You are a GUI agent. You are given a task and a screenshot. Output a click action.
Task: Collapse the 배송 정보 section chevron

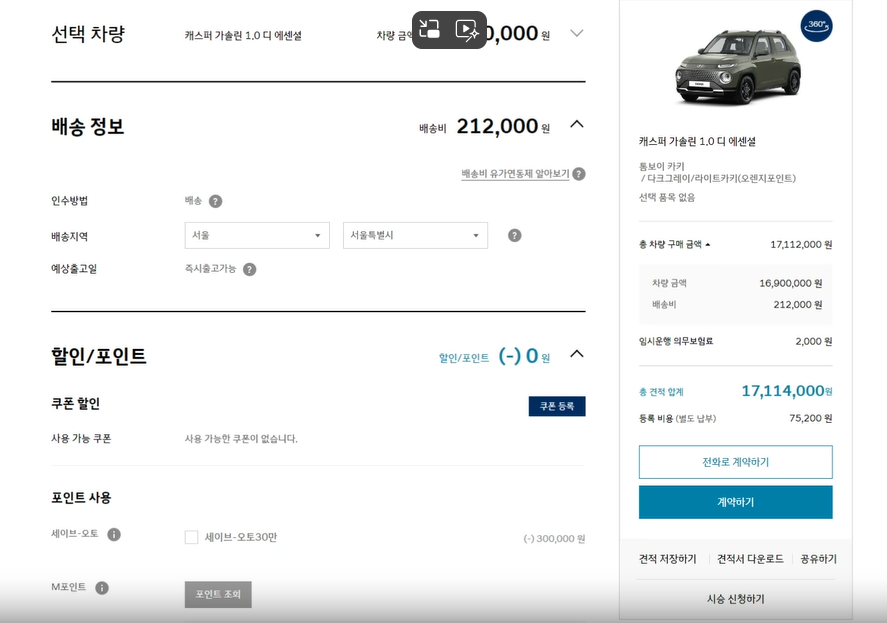pyautogui.click(x=576, y=124)
